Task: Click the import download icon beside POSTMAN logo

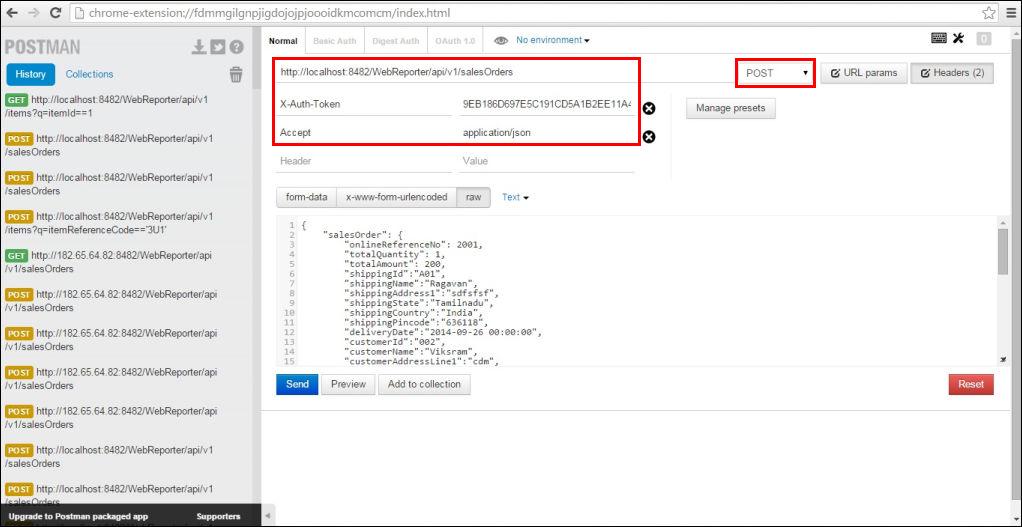Action: pyautogui.click(x=199, y=46)
